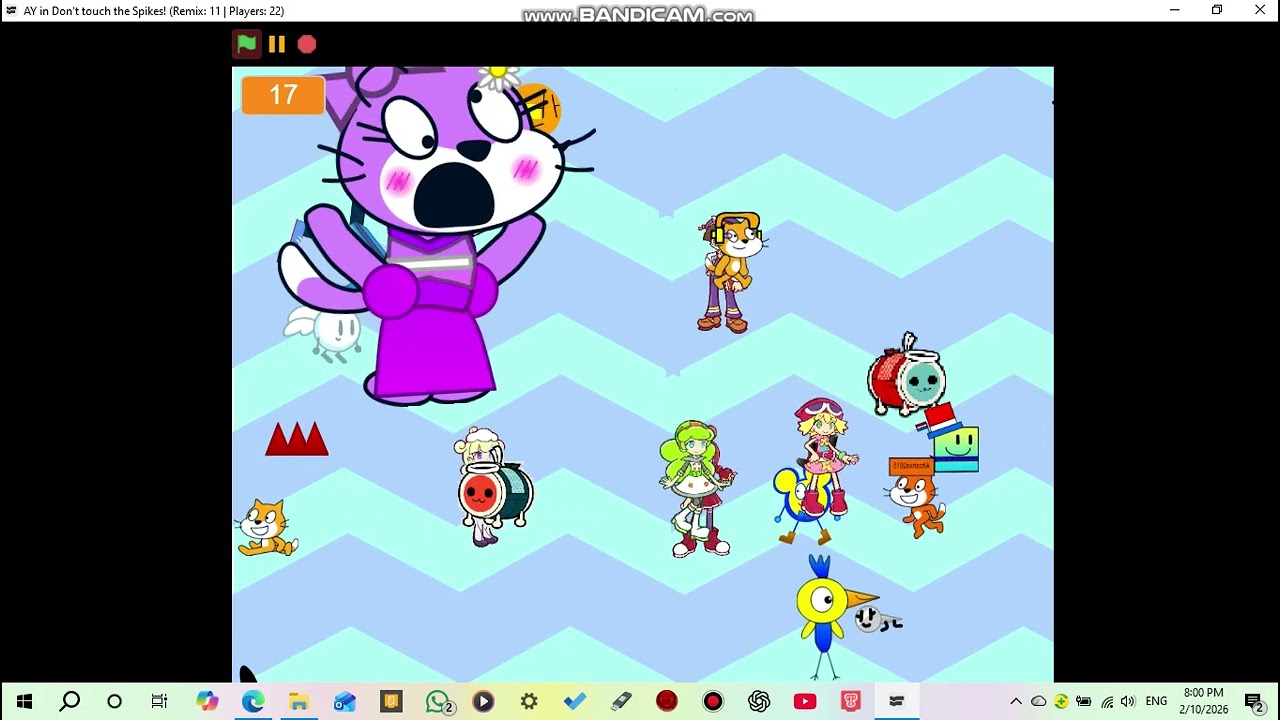The width and height of the screenshot is (1280, 720).
Task: Open the USB drive tool on the taskbar
Action: pyautogui.click(x=621, y=701)
